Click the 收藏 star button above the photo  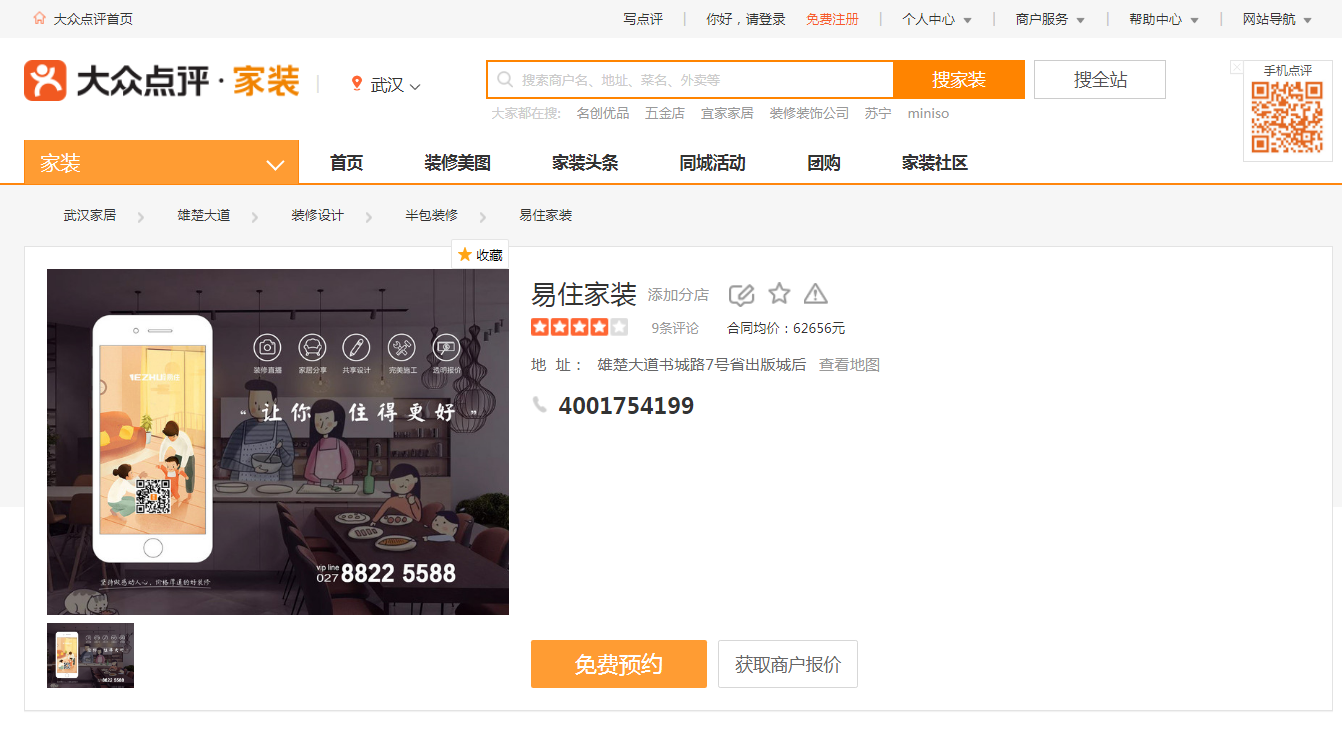point(480,255)
